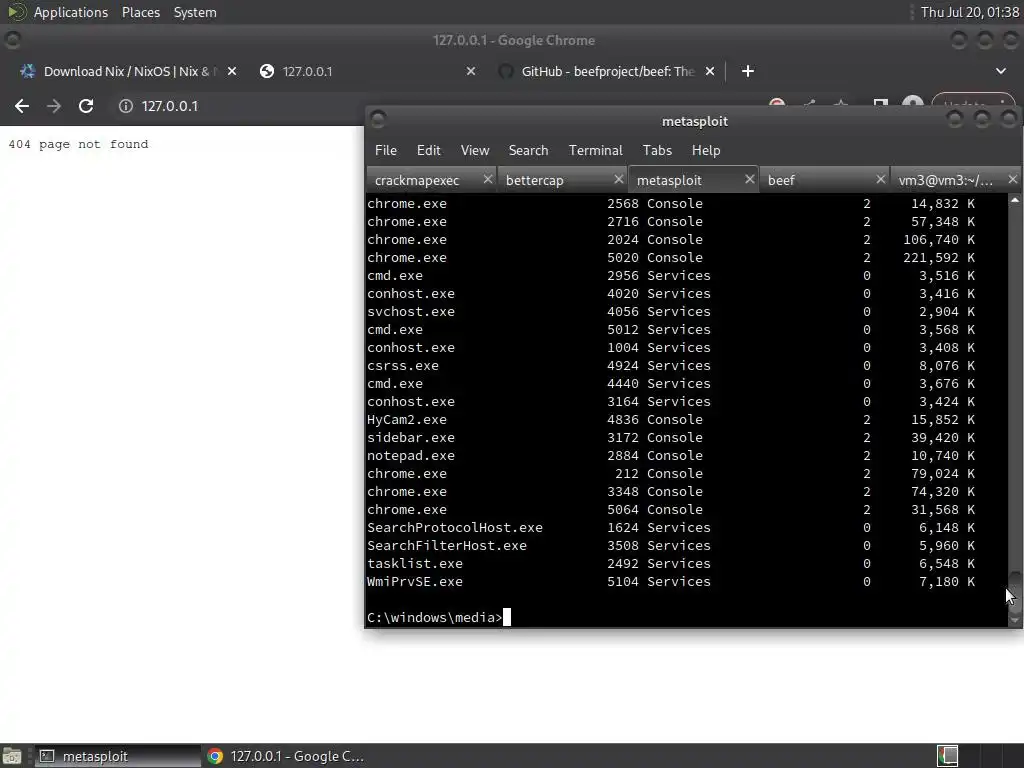Viewport: 1024px width, 768px height.
Task: Click Chrome's forward navigation arrow
Action: 54,106
